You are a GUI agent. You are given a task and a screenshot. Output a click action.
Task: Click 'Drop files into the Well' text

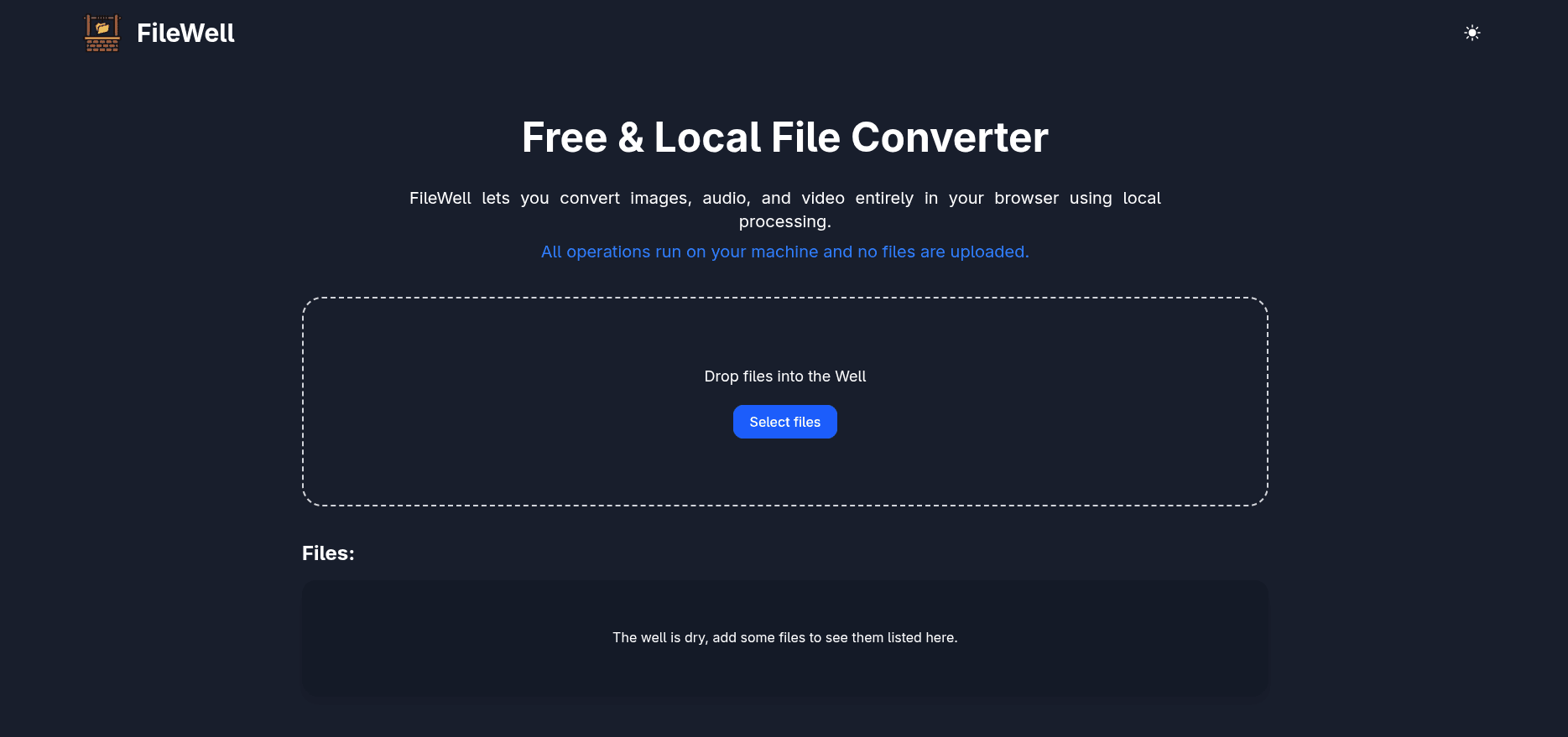(785, 376)
